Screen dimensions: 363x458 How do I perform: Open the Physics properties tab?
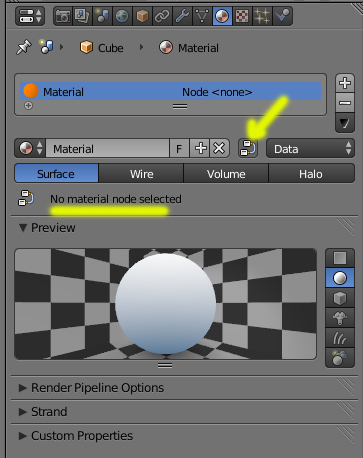(x=282, y=16)
